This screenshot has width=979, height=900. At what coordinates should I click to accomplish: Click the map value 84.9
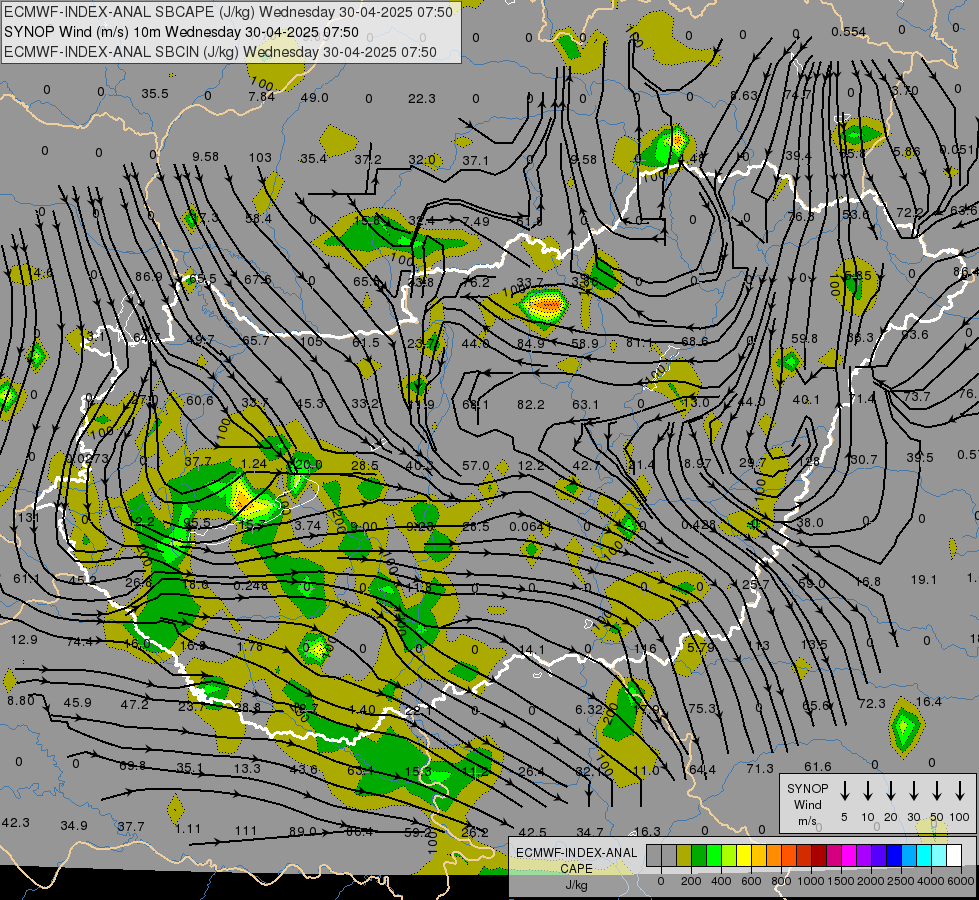tap(531, 344)
